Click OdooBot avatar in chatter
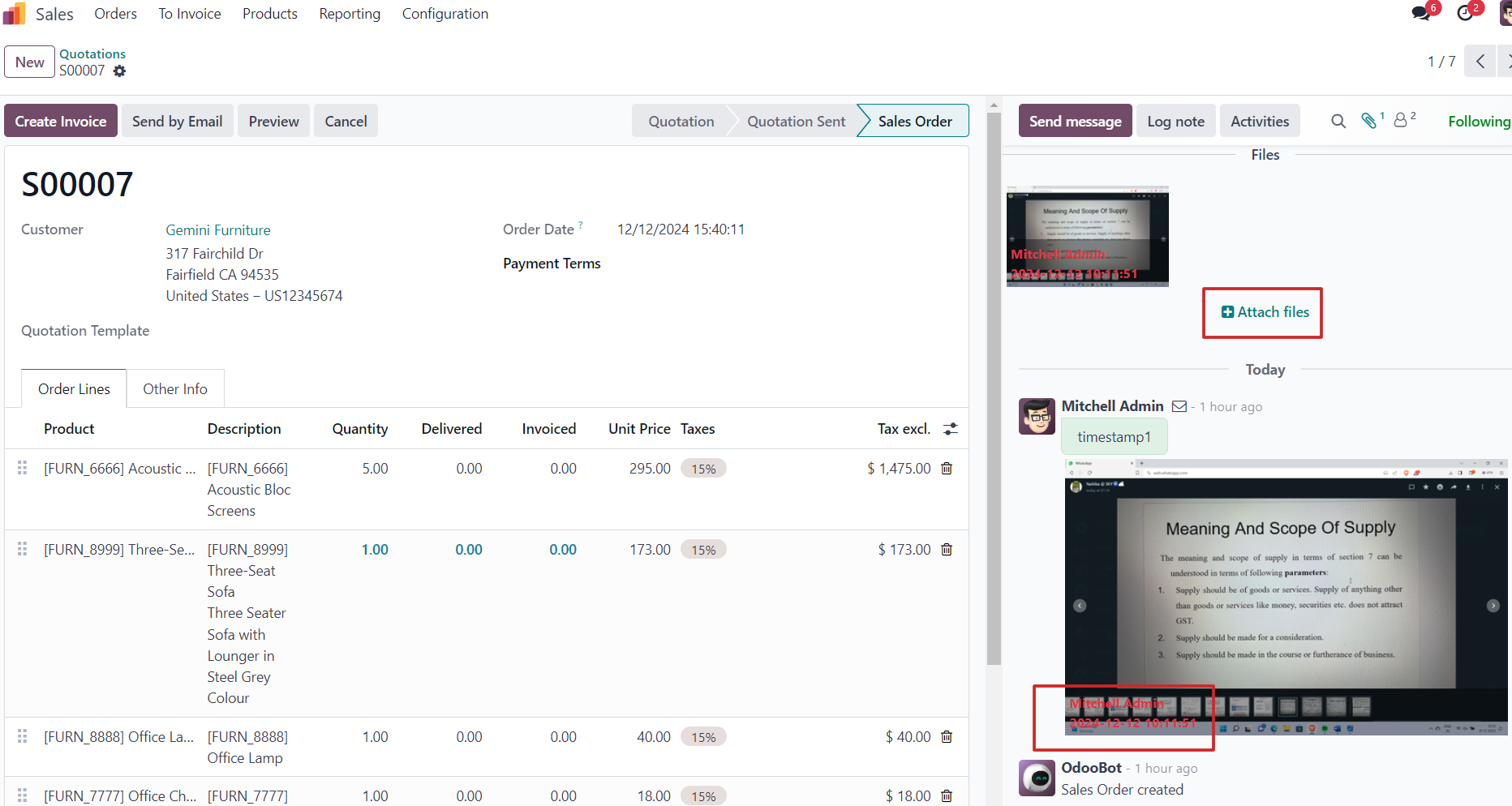 1037,778
